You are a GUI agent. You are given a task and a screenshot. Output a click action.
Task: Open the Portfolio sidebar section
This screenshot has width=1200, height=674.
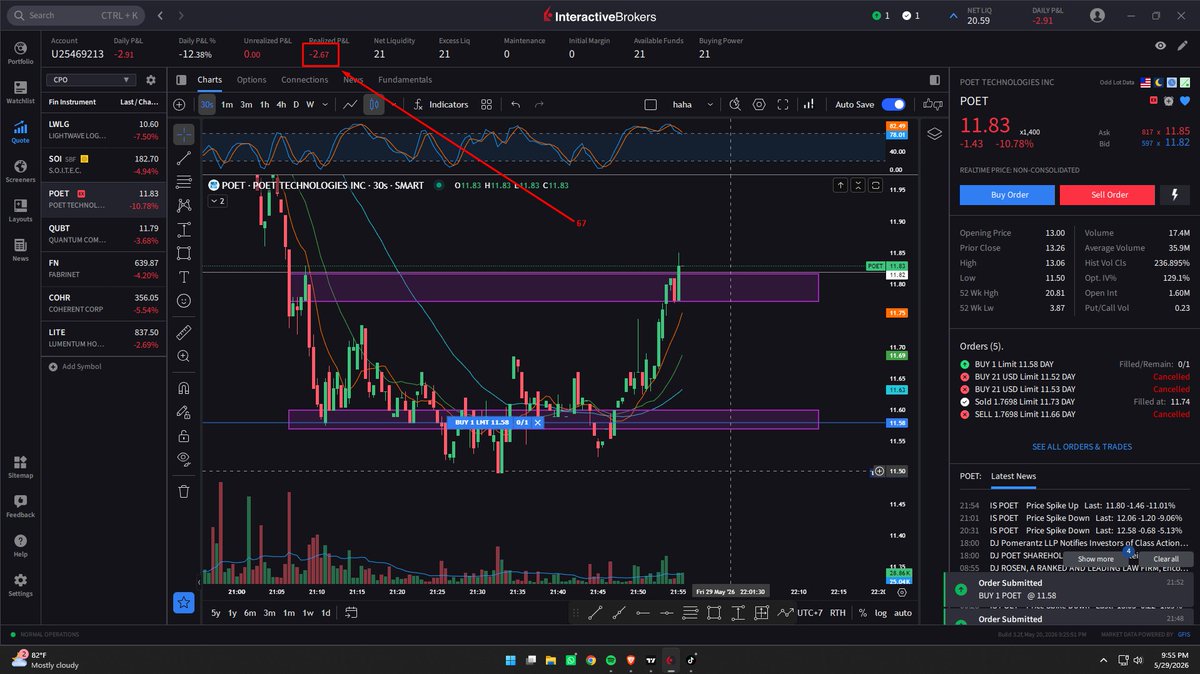[x=20, y=52]
